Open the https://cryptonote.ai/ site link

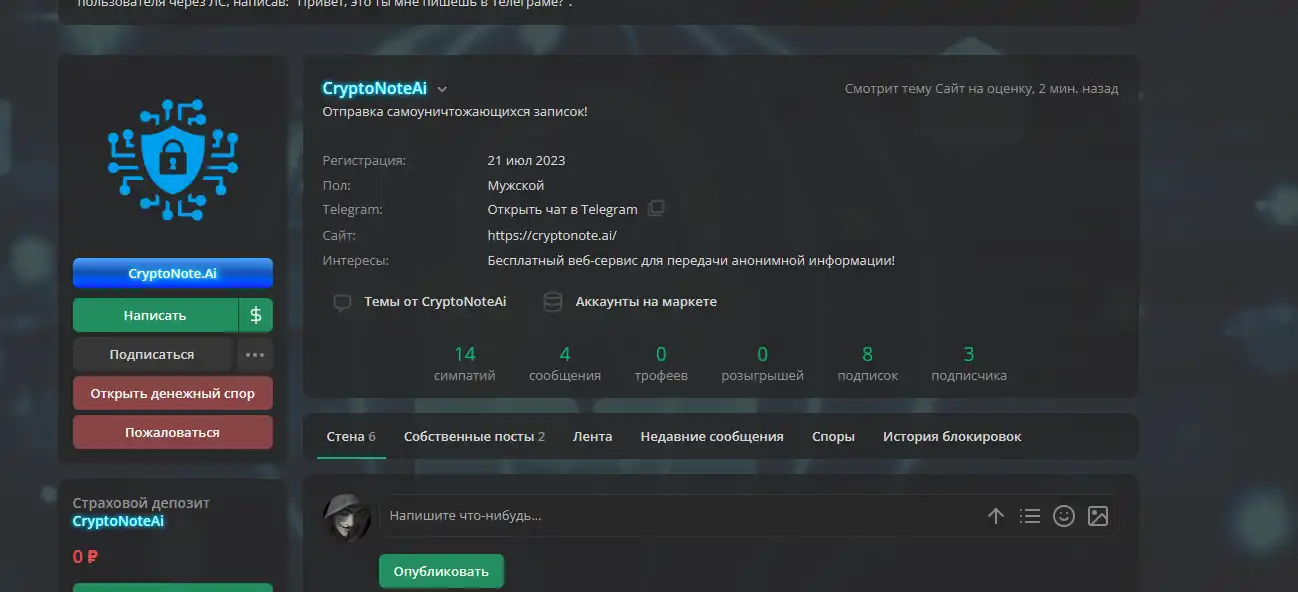tap(552, 235)
